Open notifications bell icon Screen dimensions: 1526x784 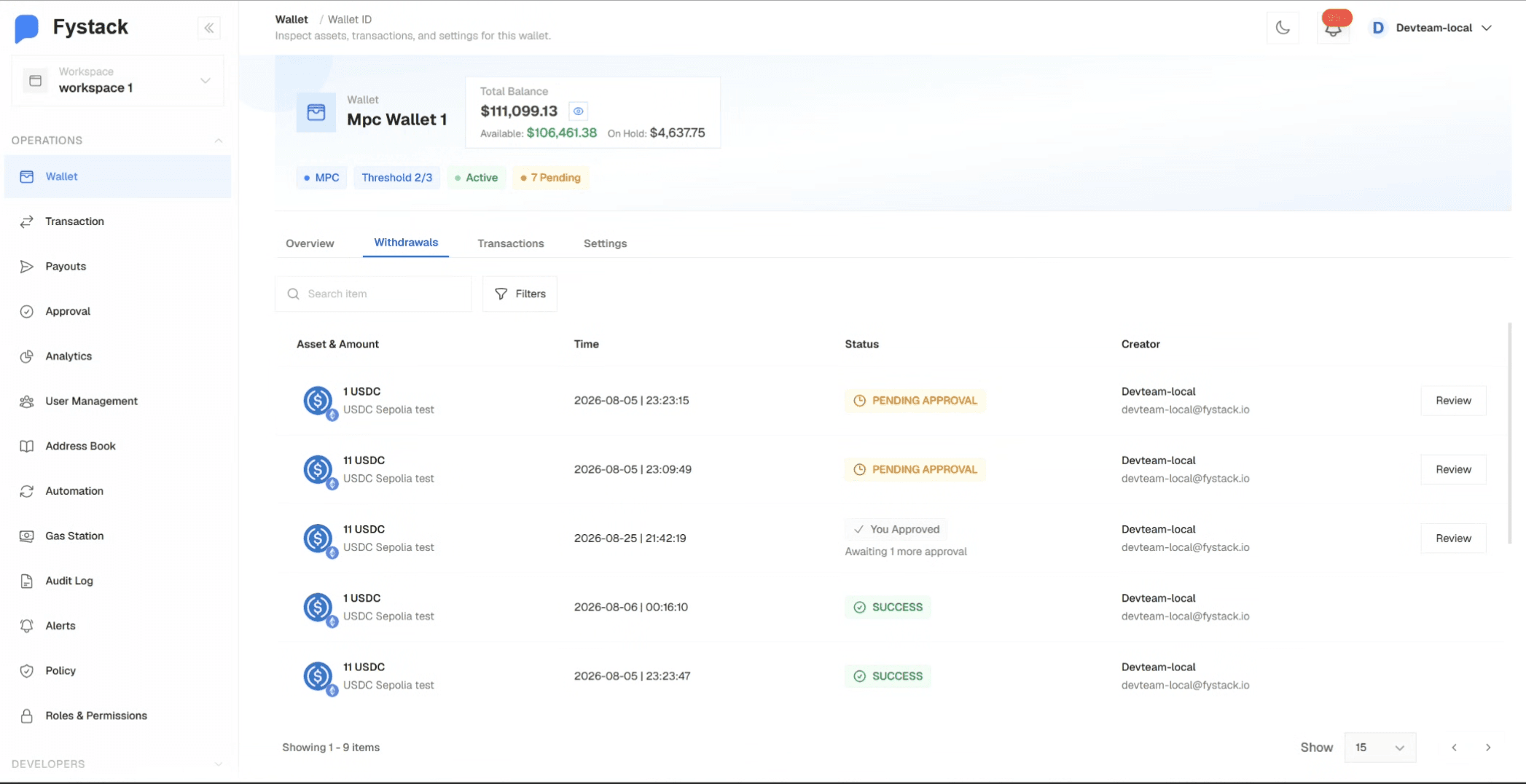[x=1334, y=28]
